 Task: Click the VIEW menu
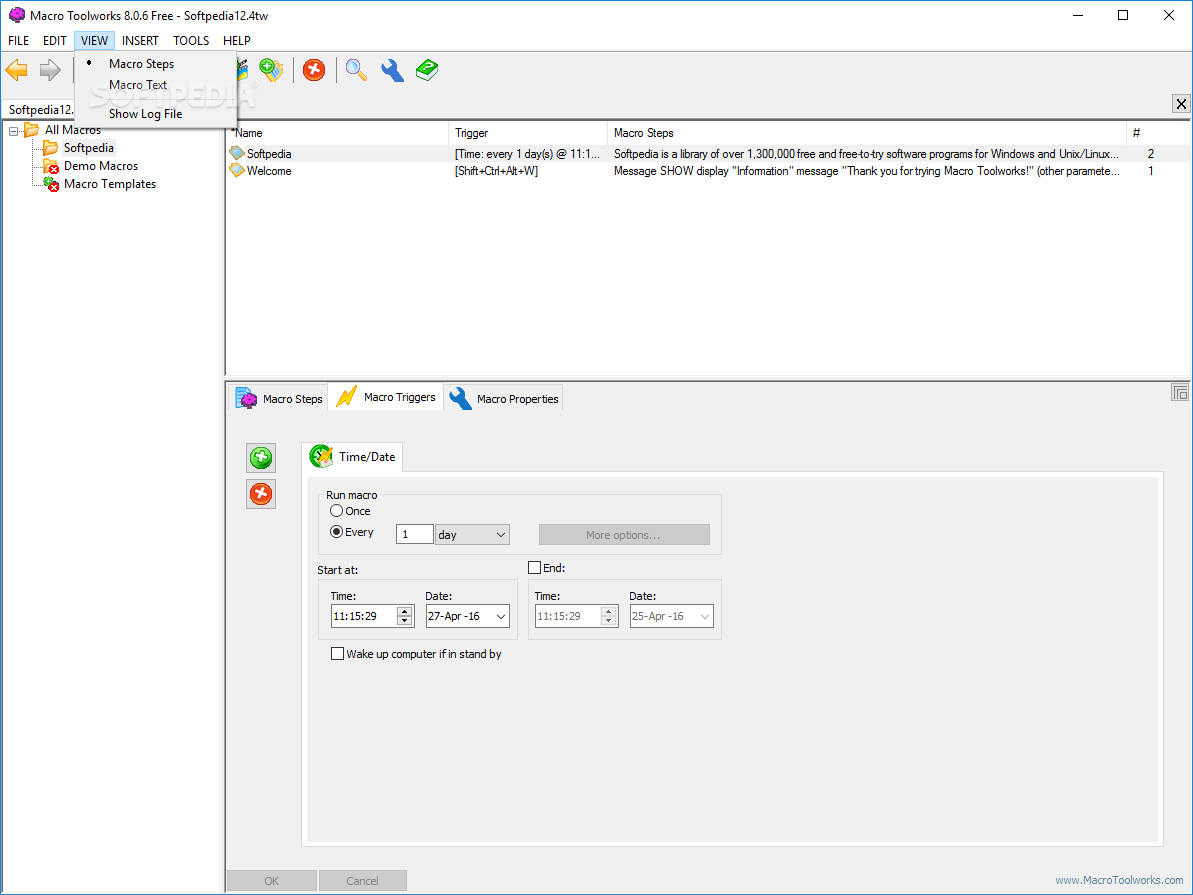coord(94,40)
